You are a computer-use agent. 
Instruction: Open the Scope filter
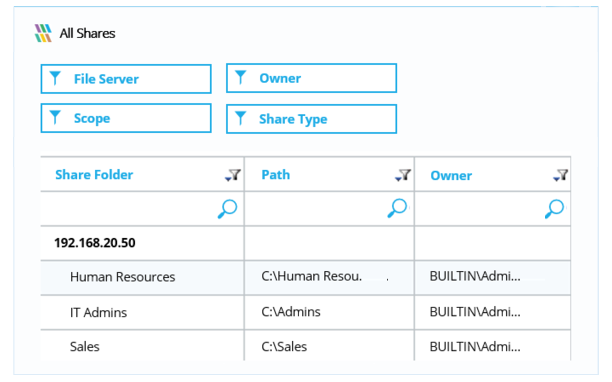click(x=126, y=118)
